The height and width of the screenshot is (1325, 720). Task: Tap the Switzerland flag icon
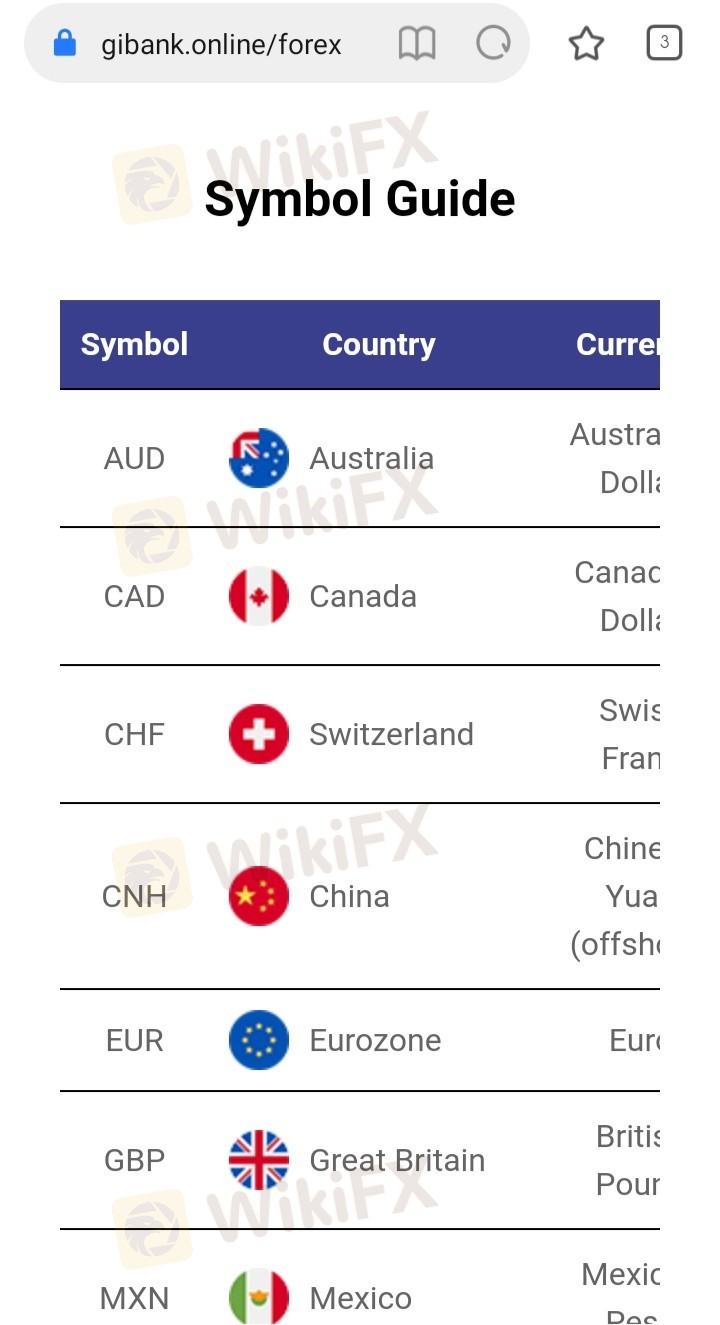[259, 734]
